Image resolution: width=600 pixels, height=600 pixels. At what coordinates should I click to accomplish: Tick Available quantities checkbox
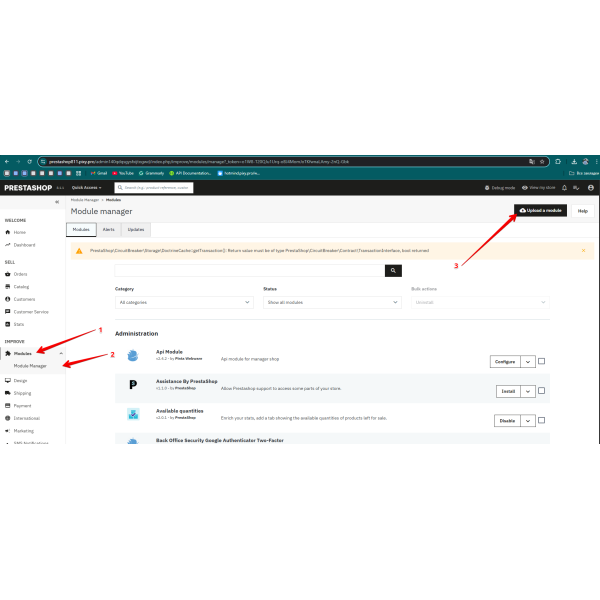coord(541,420)
